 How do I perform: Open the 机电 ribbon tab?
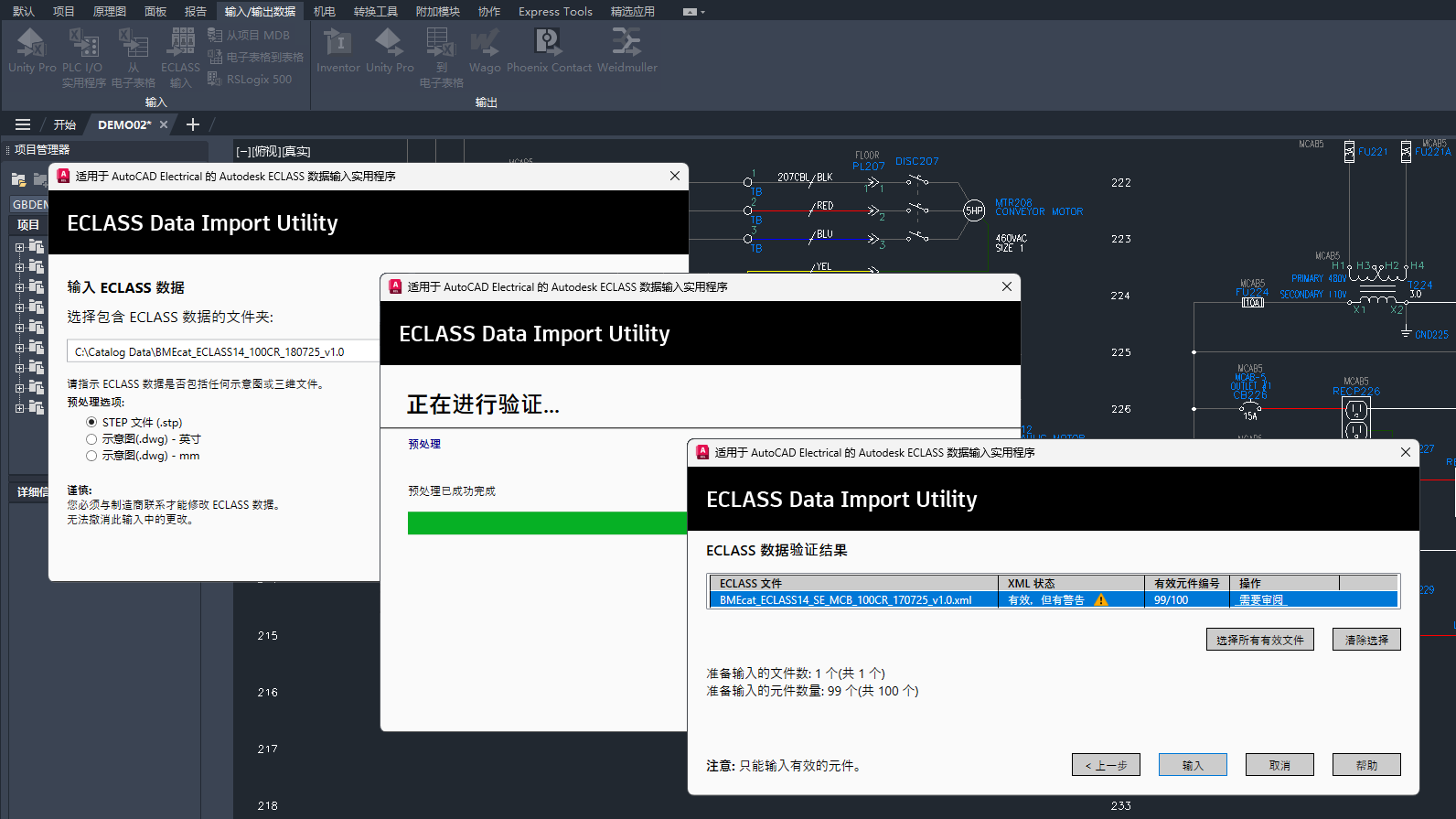(325, 12)
